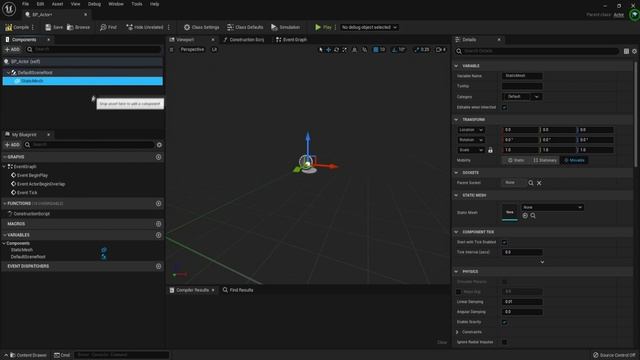Open the Compile options three-dot menu
The height and width of the screenshot is (360, 640).
pos(33,27)
